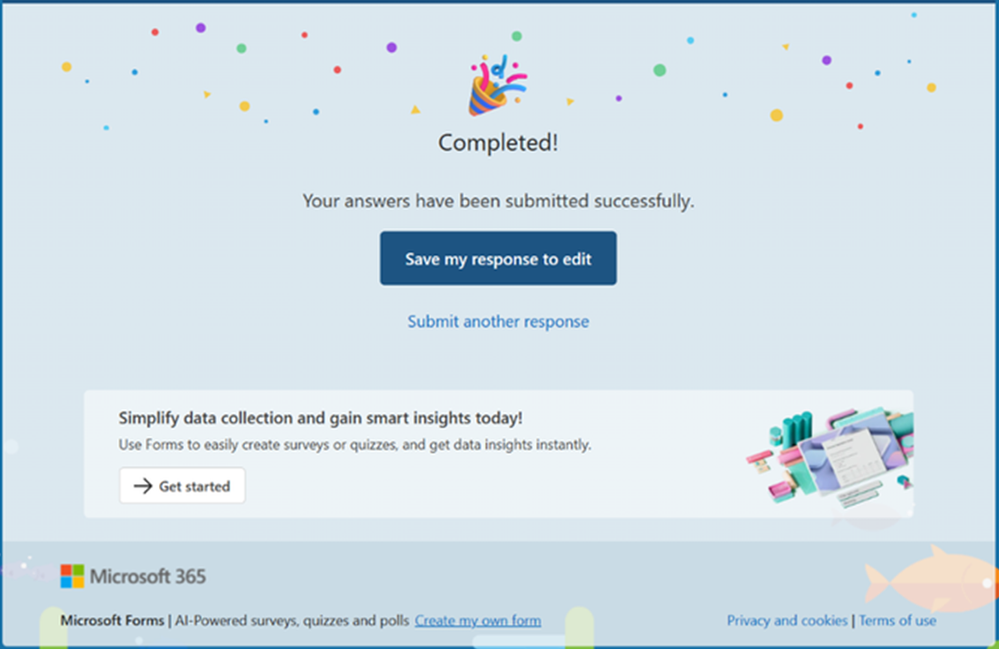Click the Get started button
This screenshot has width=999, height=649.
pos(182,486)
